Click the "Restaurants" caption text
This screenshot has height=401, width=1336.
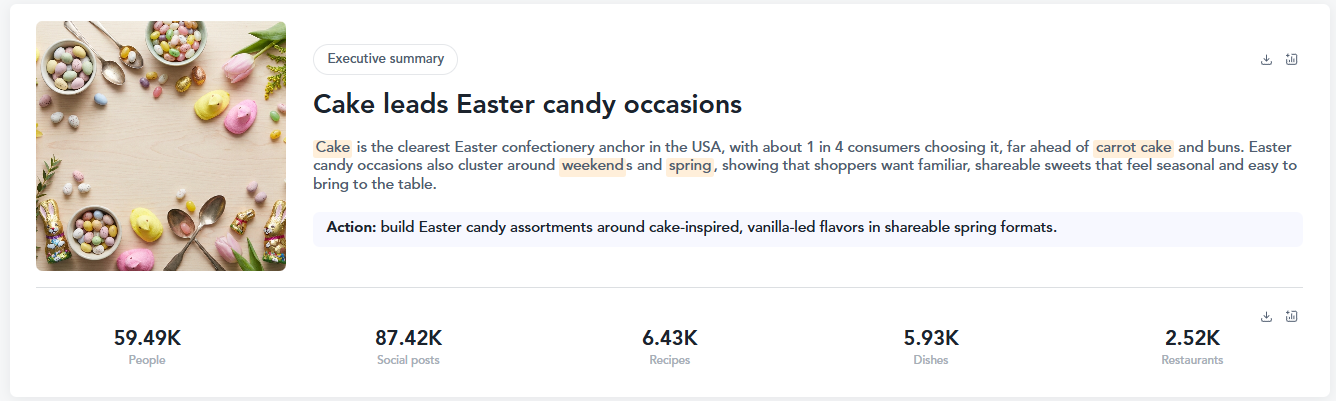pyautogui.click(x=1192, y=360)
